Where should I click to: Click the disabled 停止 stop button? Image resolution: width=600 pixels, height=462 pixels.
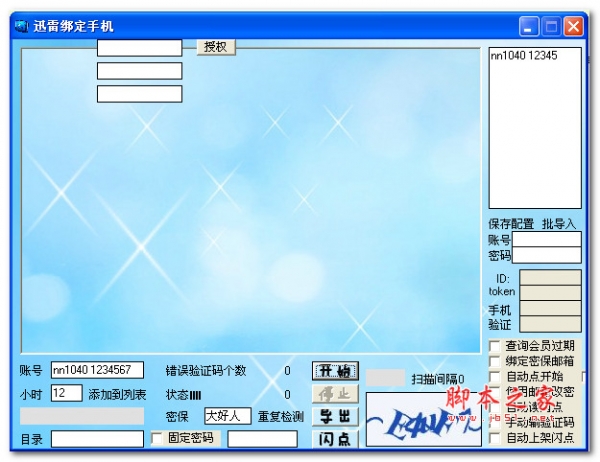click(x=335, y=394)
